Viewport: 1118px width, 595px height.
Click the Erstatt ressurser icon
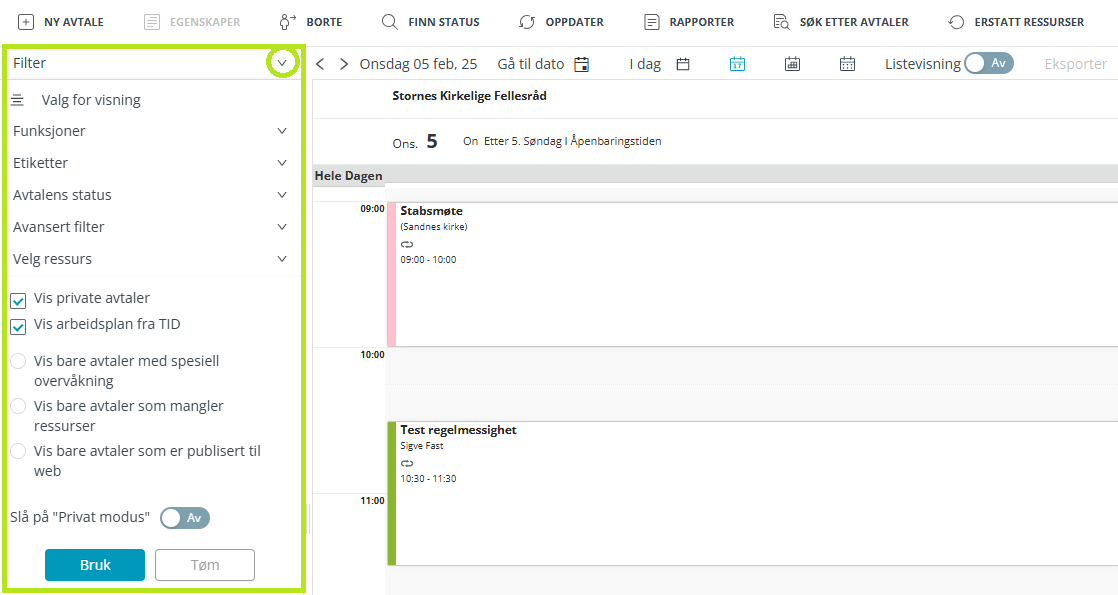pyautogui.click(x=956, y=22)
